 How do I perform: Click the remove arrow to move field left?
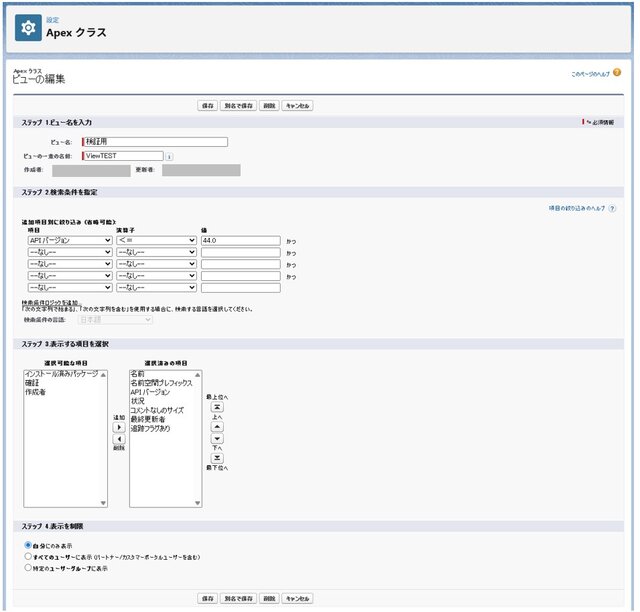click(x=119, y=439)
